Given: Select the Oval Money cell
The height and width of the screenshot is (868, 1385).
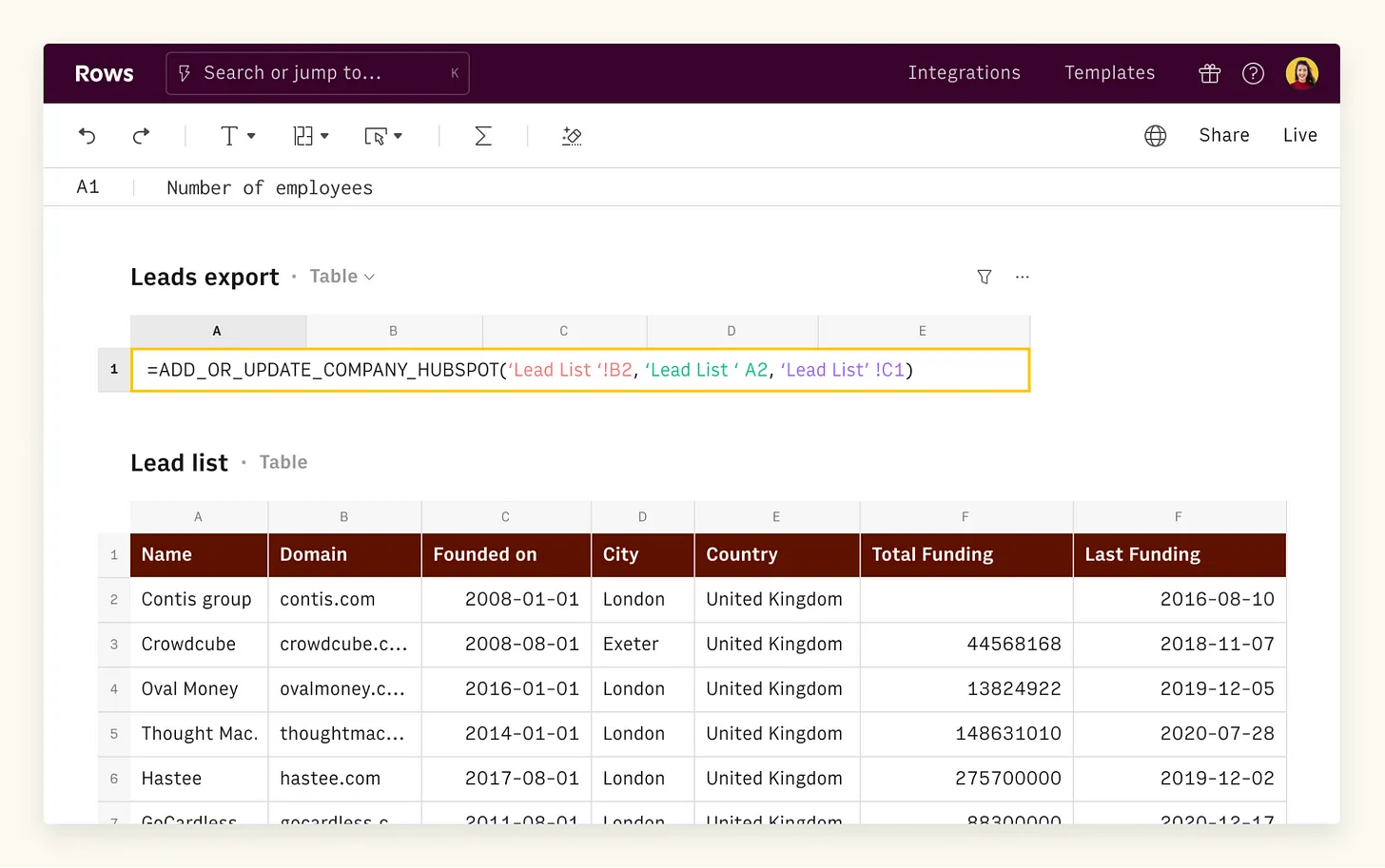Looking at the screenshot, I should coord(199,689).
